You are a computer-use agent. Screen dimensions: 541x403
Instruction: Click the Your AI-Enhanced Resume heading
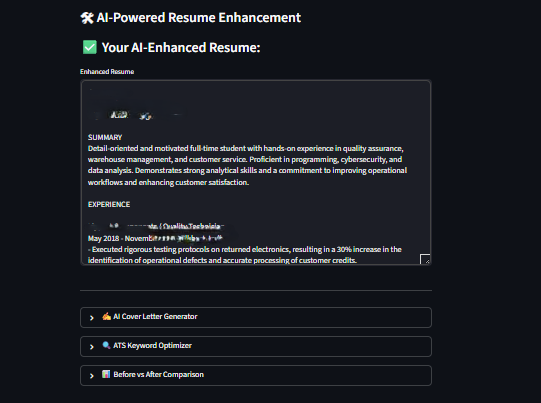181,48
